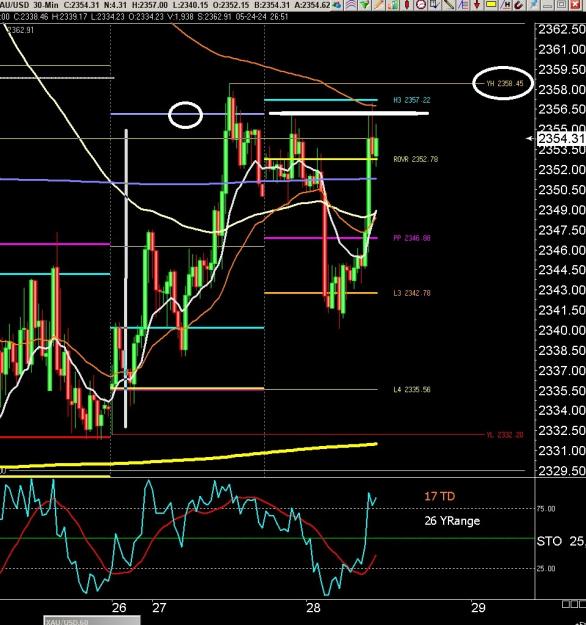Click the green bar chart toolbar icon
The width and height of the screenshot is (586, 625).
click(393, 4)
